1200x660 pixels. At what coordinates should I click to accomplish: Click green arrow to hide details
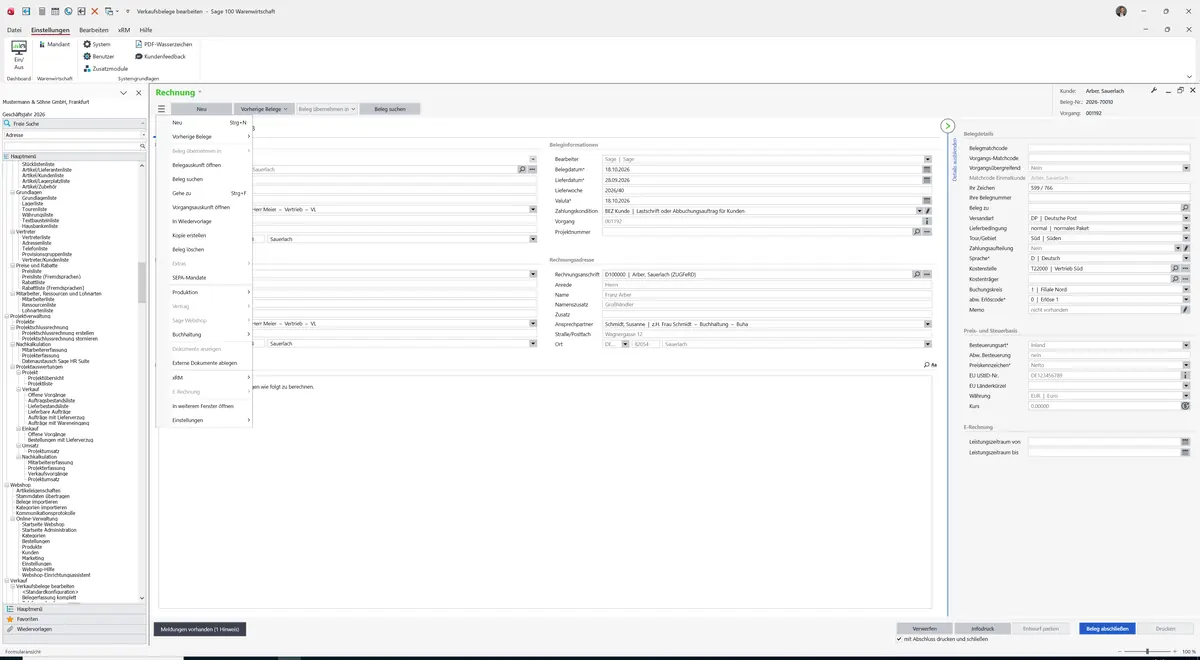(948, 126)
